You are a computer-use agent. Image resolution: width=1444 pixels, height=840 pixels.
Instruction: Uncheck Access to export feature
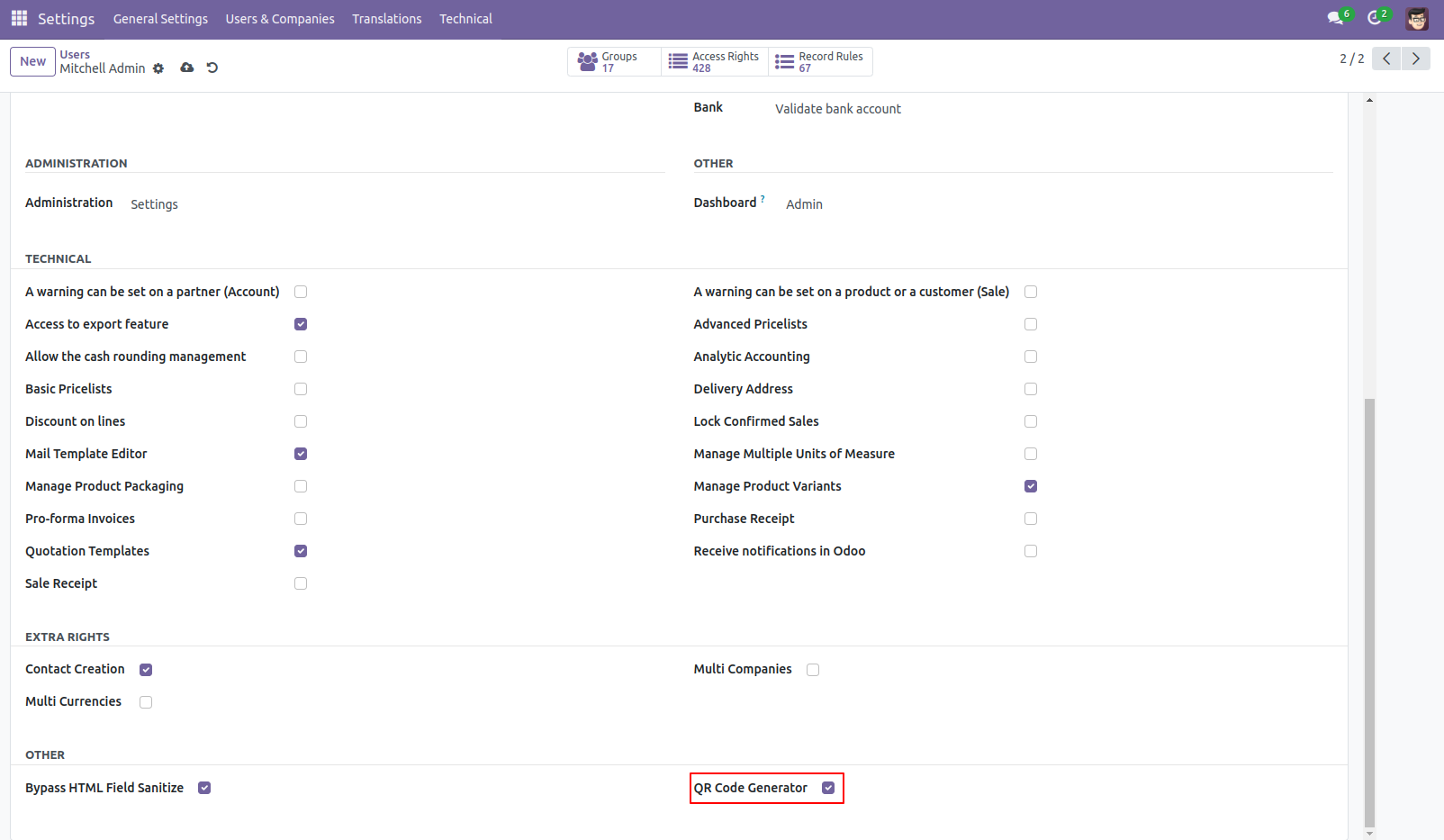301,324
